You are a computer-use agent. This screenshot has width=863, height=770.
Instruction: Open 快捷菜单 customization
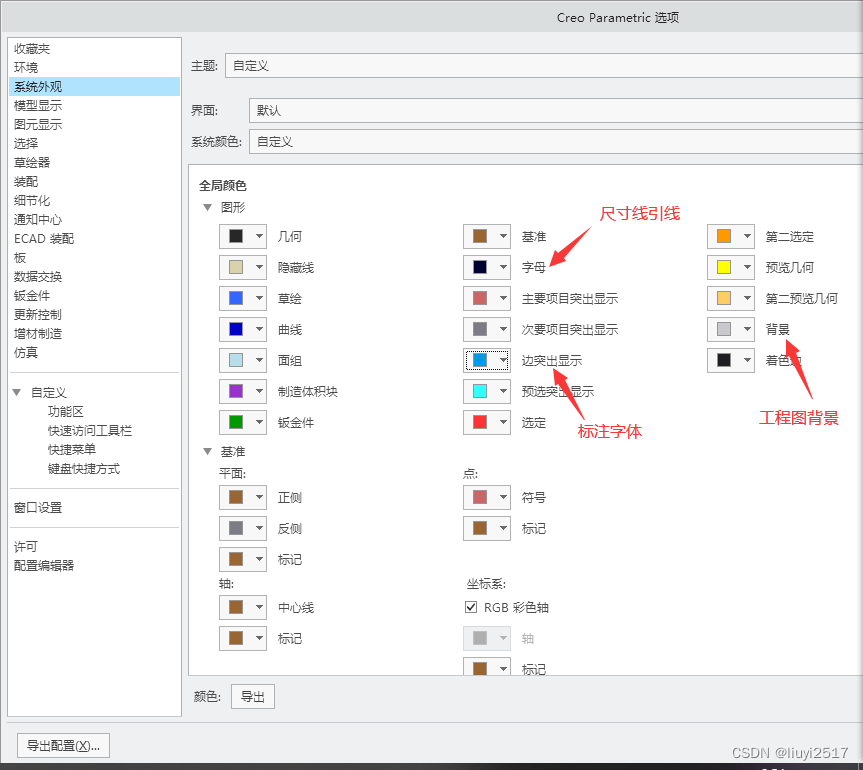[72, 449]
